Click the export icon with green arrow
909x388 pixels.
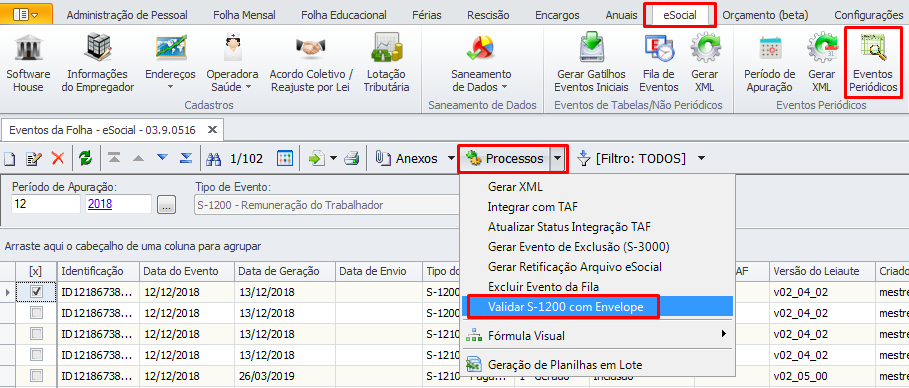point(317,158)
